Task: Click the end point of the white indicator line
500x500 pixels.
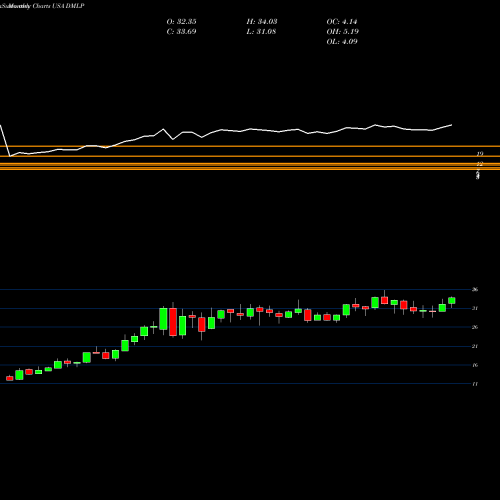Action: (x=452, y=125)
